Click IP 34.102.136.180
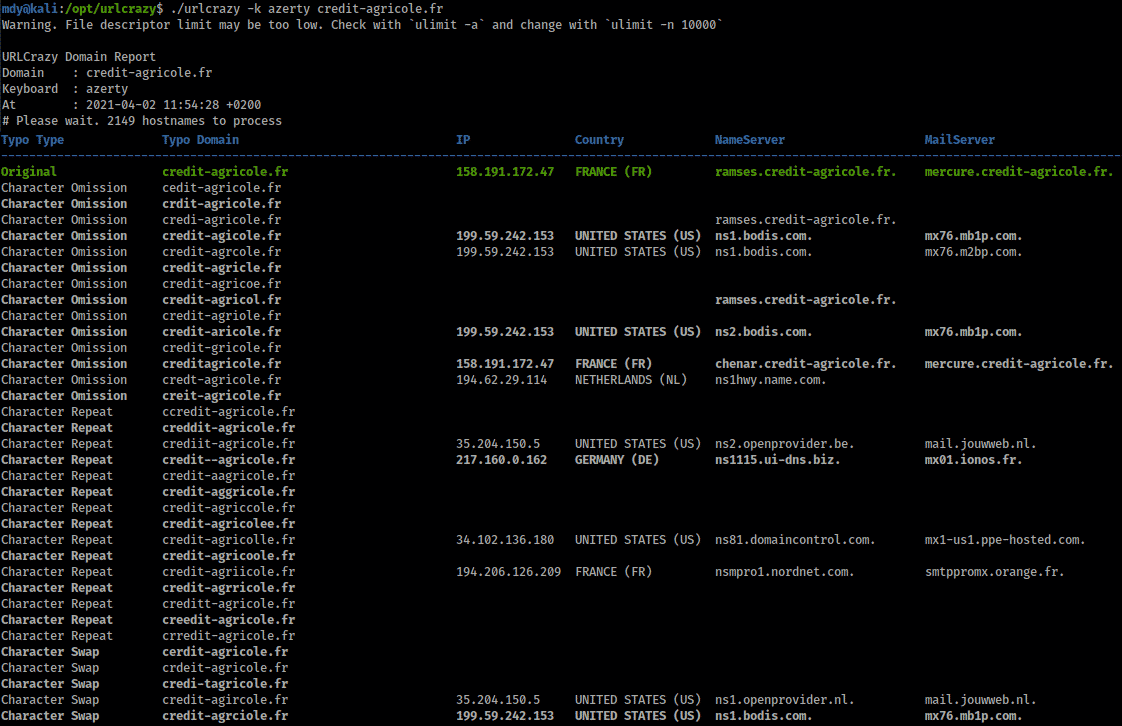The width and height of the screenshot is (1122, 726). [x=504, y=540]
